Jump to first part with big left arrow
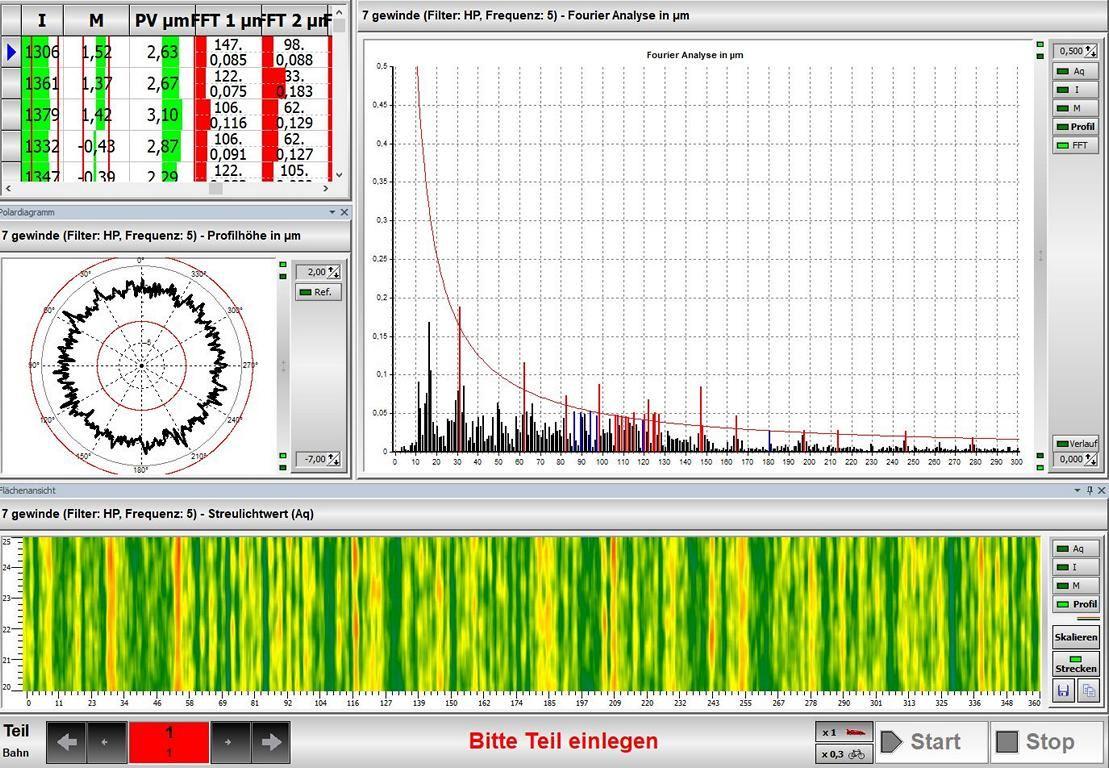This screenshot has height=768, width=1109. coord(66,742)
